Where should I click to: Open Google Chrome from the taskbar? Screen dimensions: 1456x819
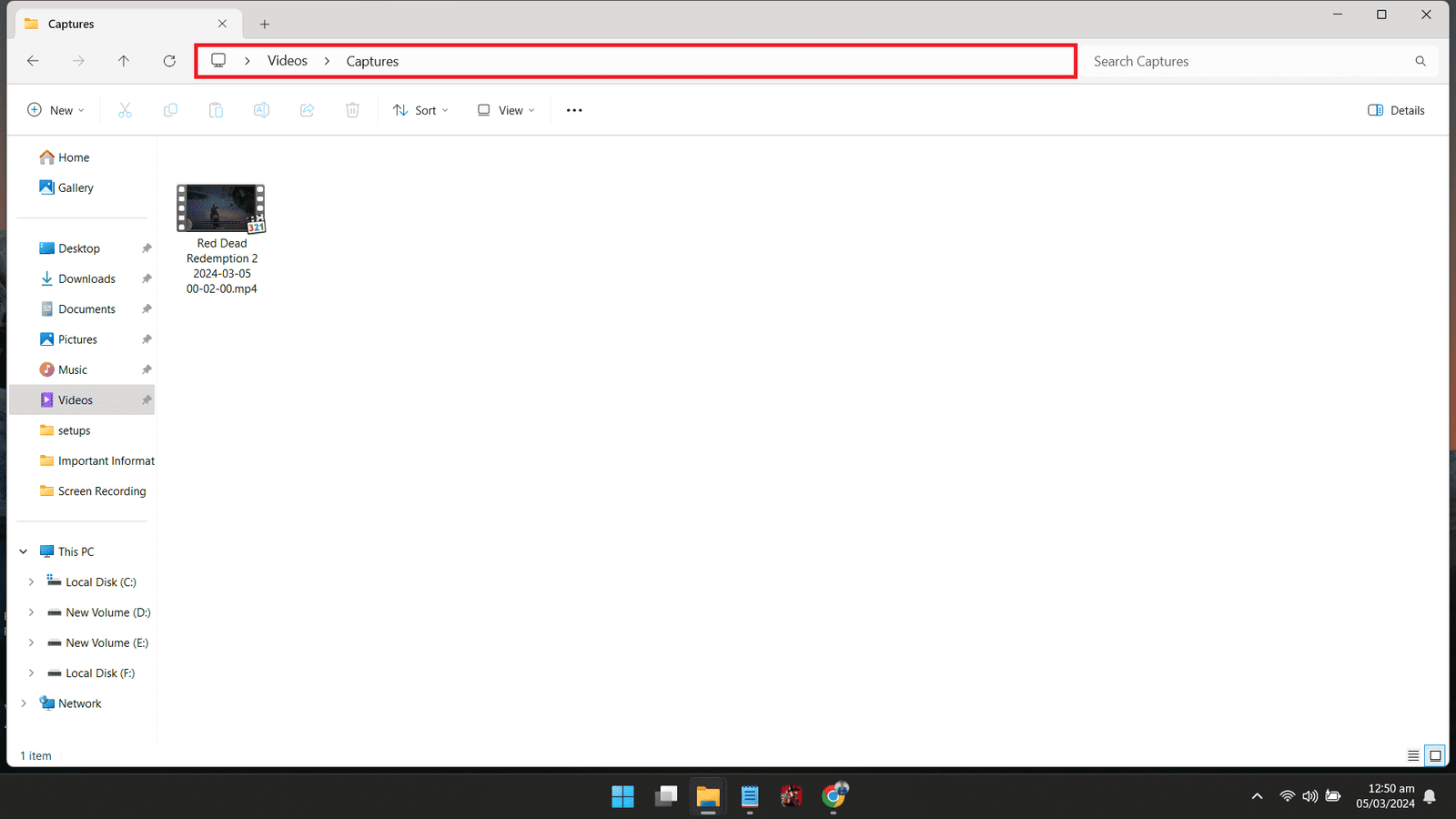[834, 796]
